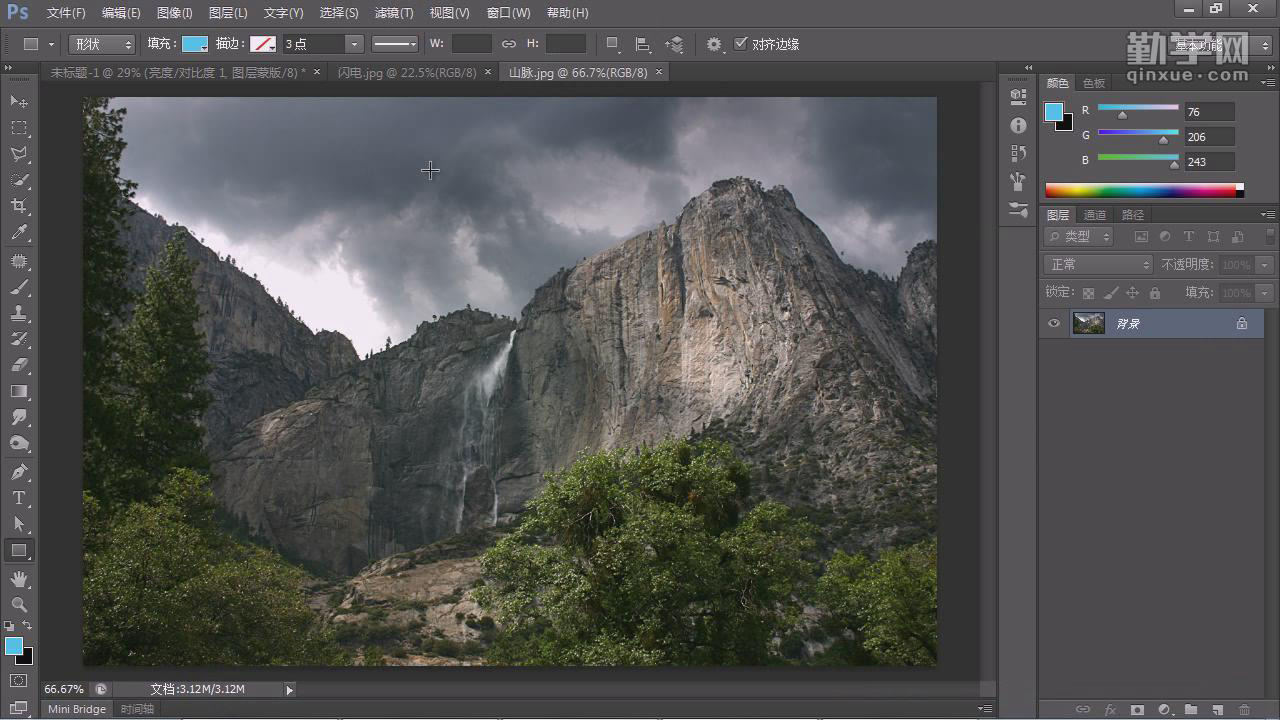This screenshot has height=720, width=1280.
Task: Toggle lock transparent pixels
Action: pos(1088,293)
